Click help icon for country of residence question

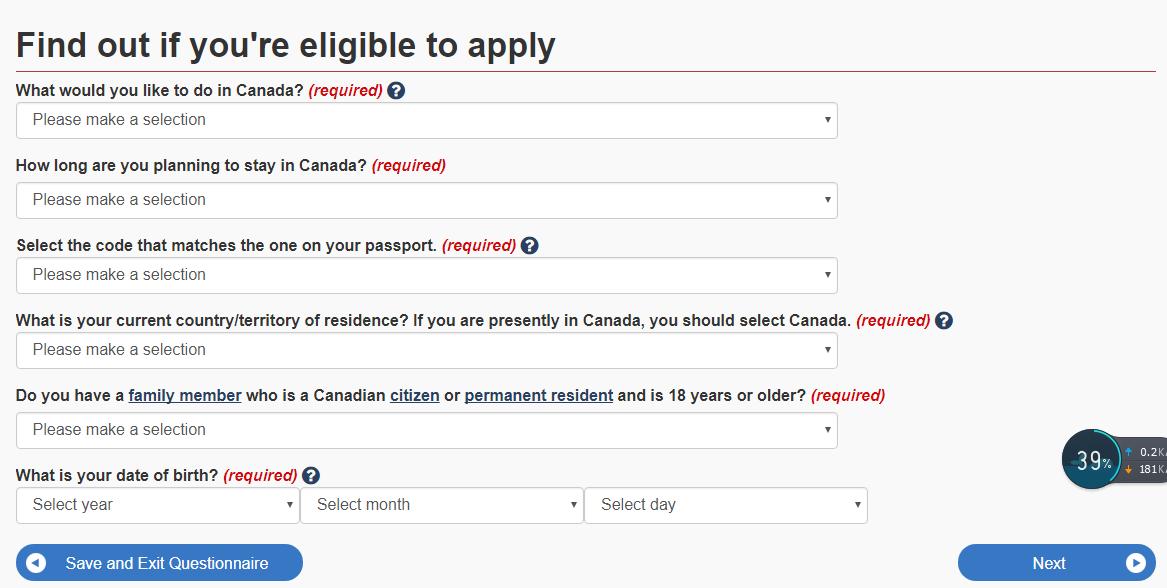[x=944, y=321]
